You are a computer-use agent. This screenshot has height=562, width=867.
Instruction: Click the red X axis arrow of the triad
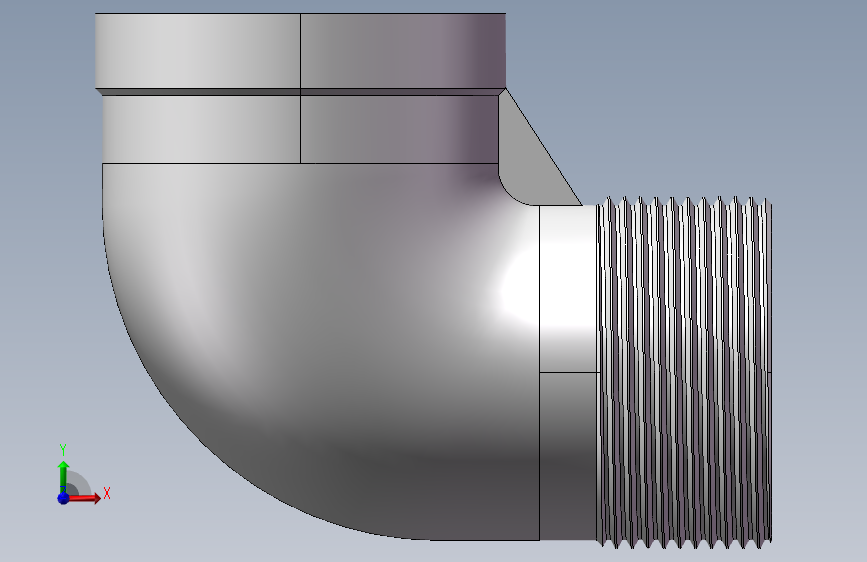84,498
